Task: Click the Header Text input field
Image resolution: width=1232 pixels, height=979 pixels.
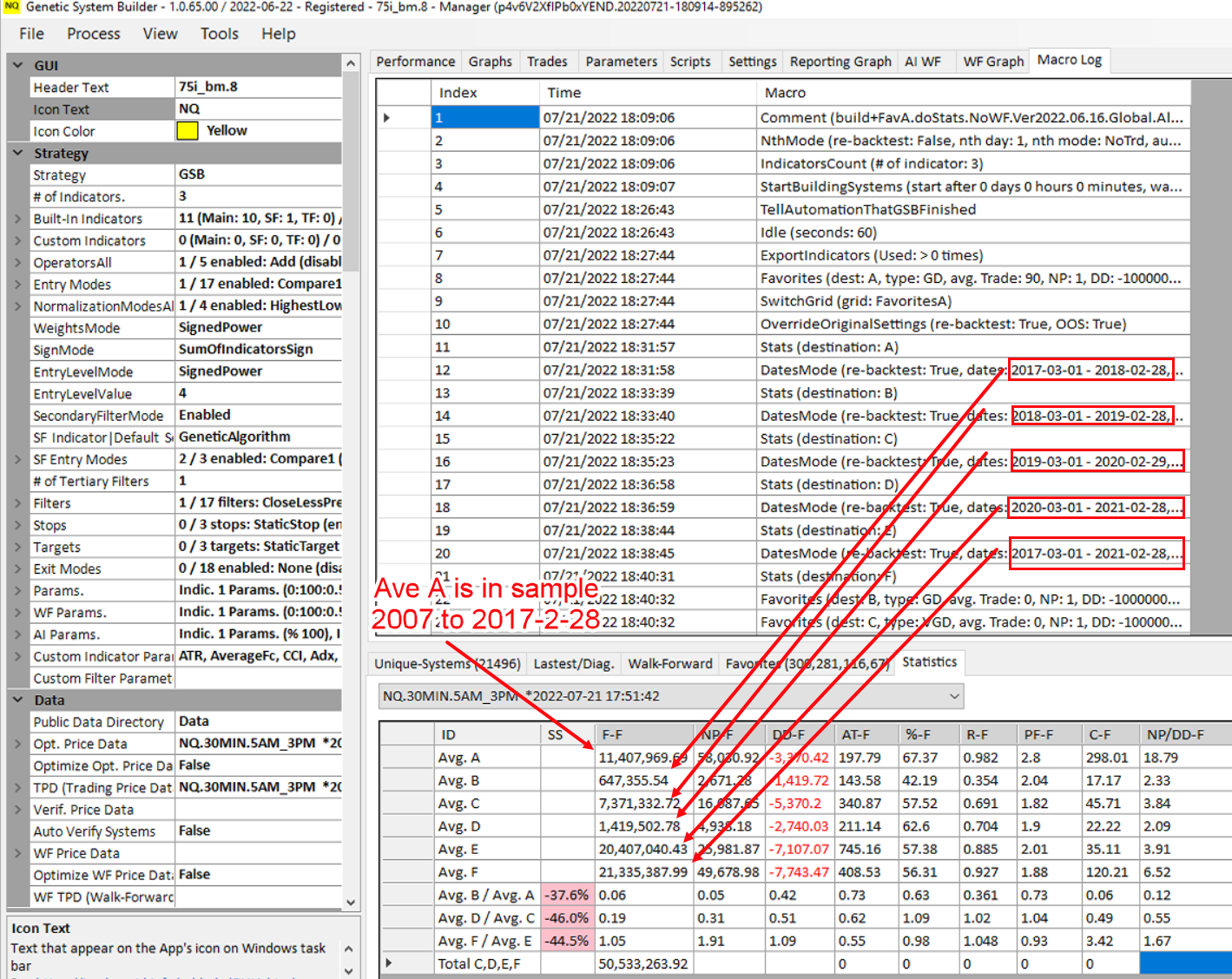Action: click(x=258, y=87)
